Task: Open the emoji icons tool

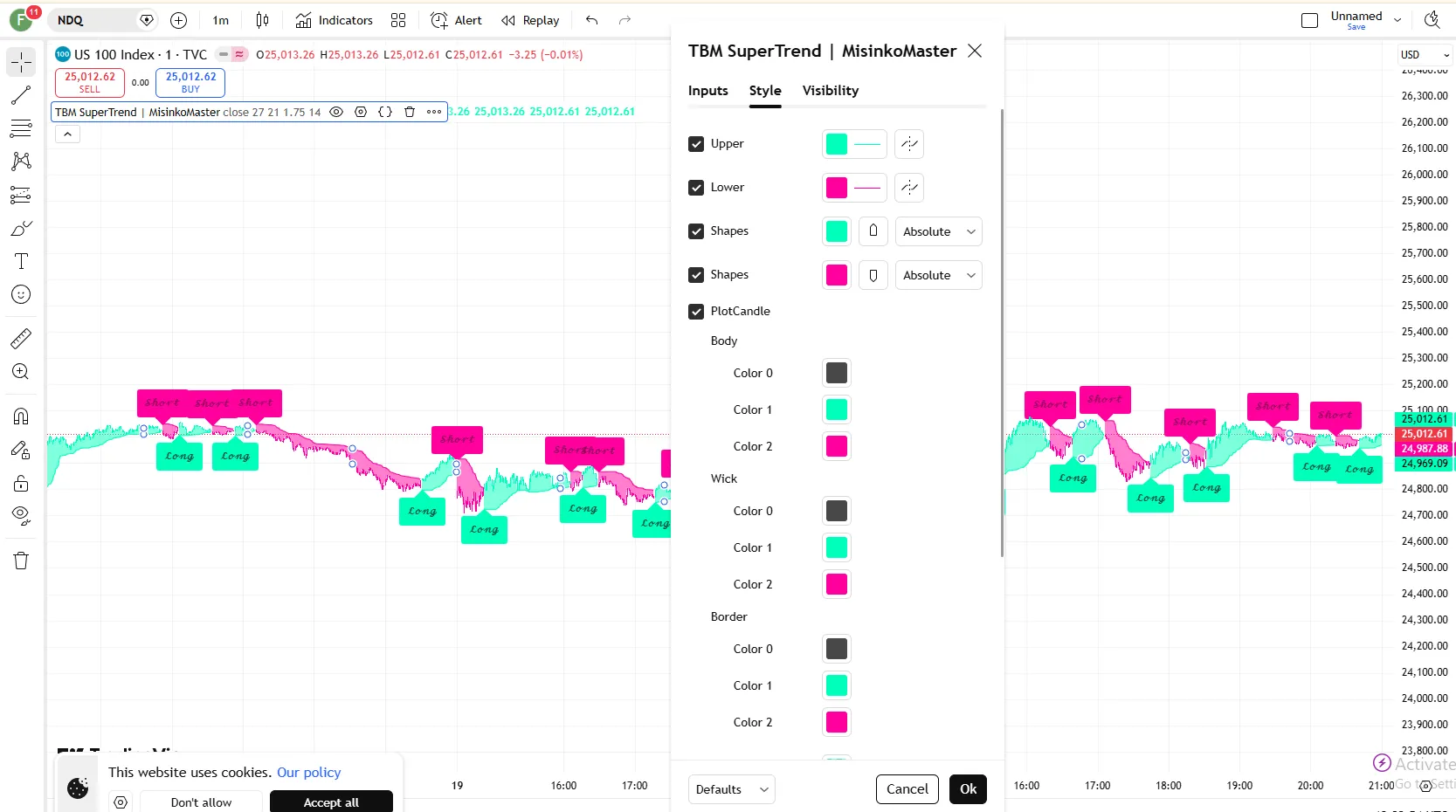Action: click(x=21, y=294)
